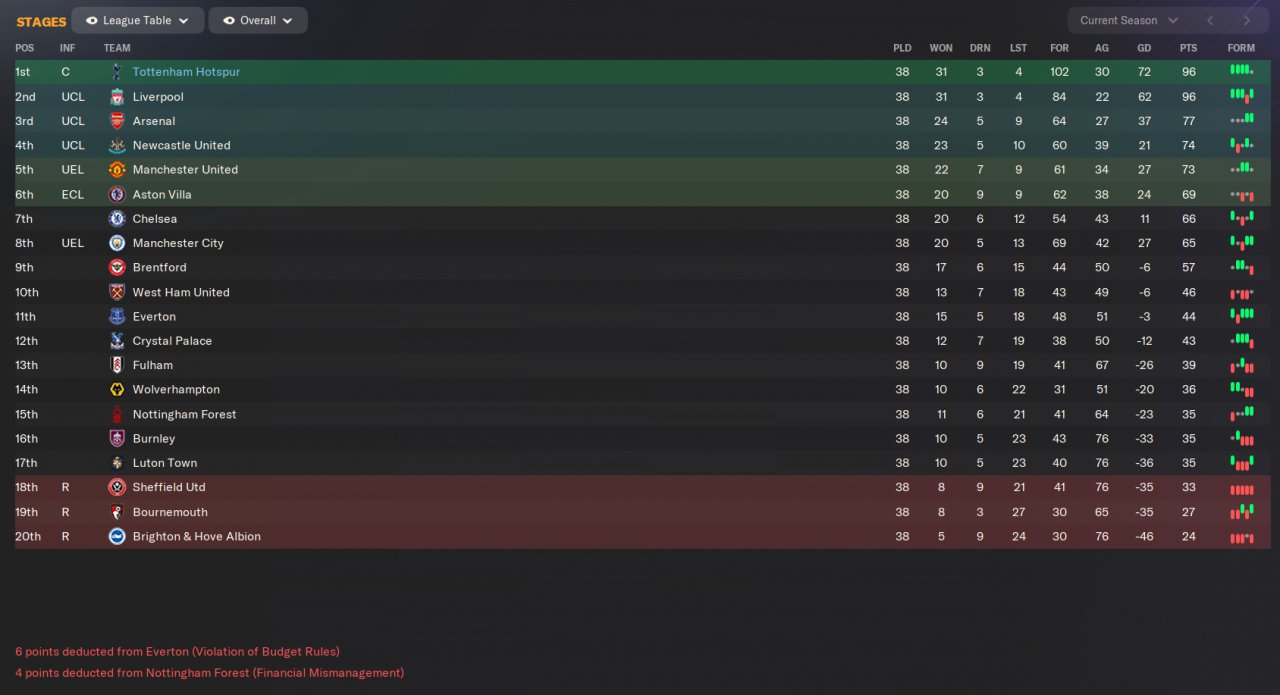Expand the Current Season selector
This screenshot has height=695, width=1280.
coord(1129,20)
